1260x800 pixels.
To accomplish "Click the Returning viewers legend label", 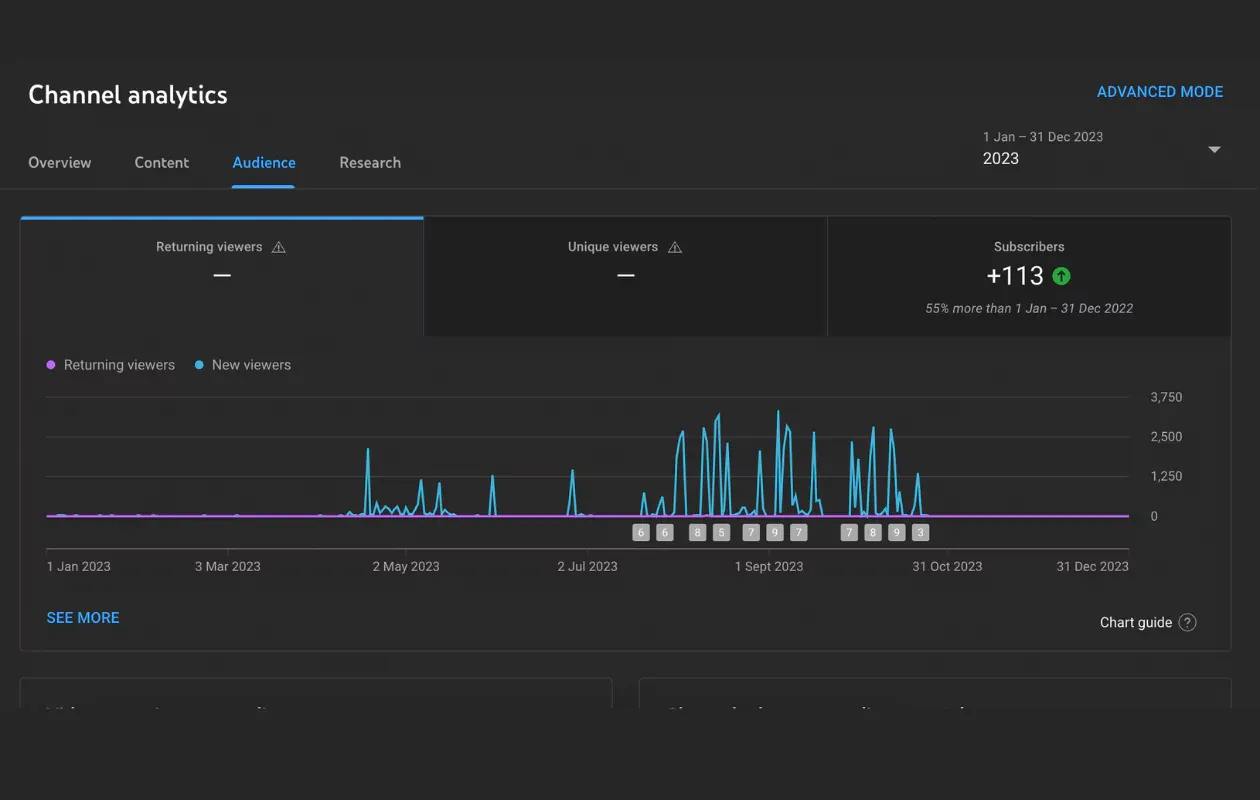I will pos(119,365).
